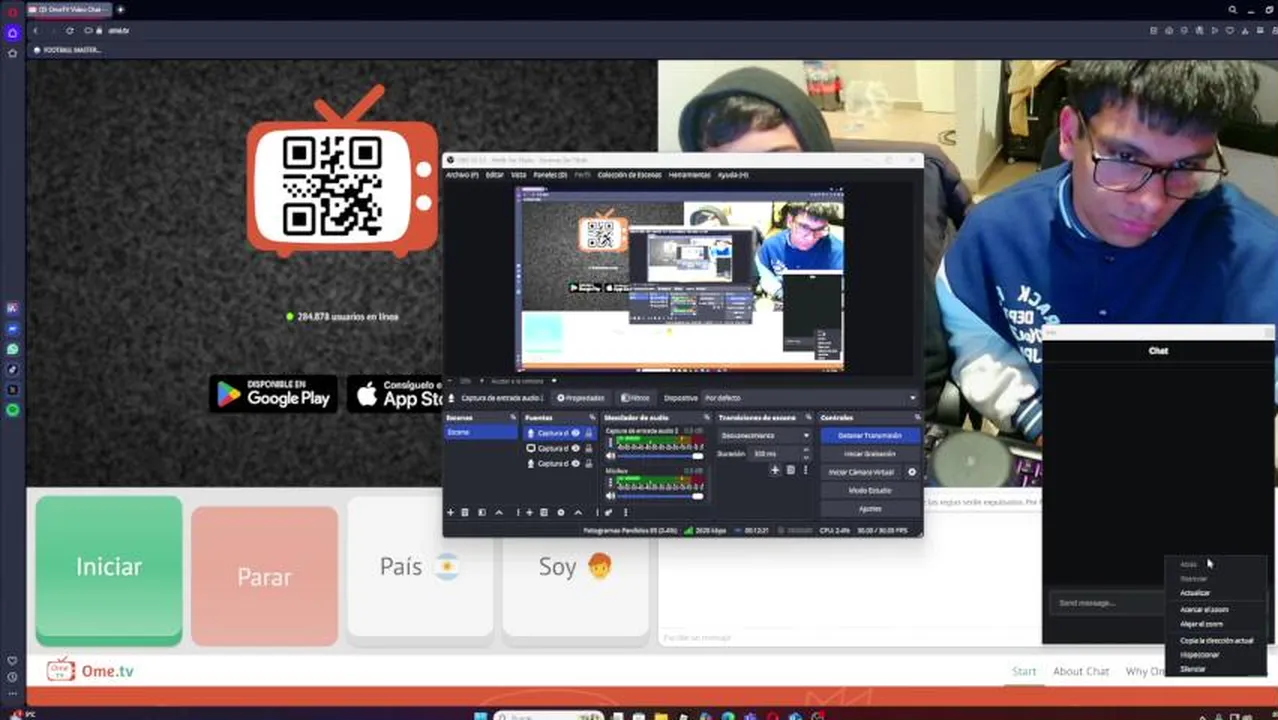Open Opera home icon in the sidebar
The height and width of the screenshot is (720, 1278).
(12, 32)
